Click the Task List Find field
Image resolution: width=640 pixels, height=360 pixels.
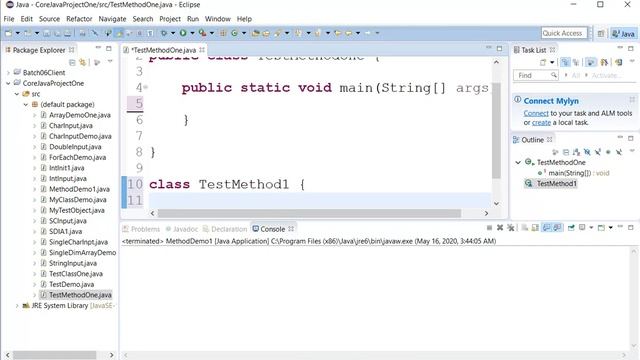(x=536, y=75)
